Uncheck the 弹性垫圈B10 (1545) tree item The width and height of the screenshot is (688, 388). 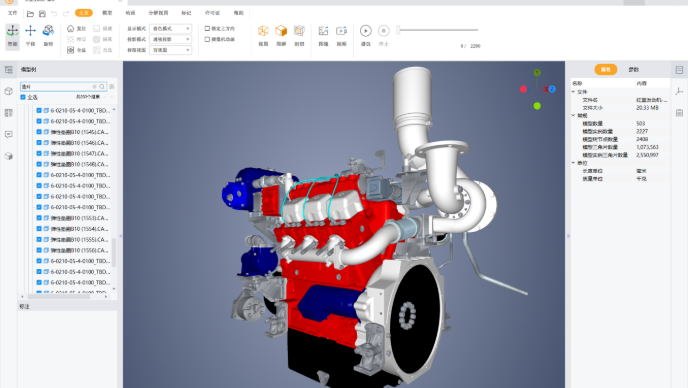[39, 132]
